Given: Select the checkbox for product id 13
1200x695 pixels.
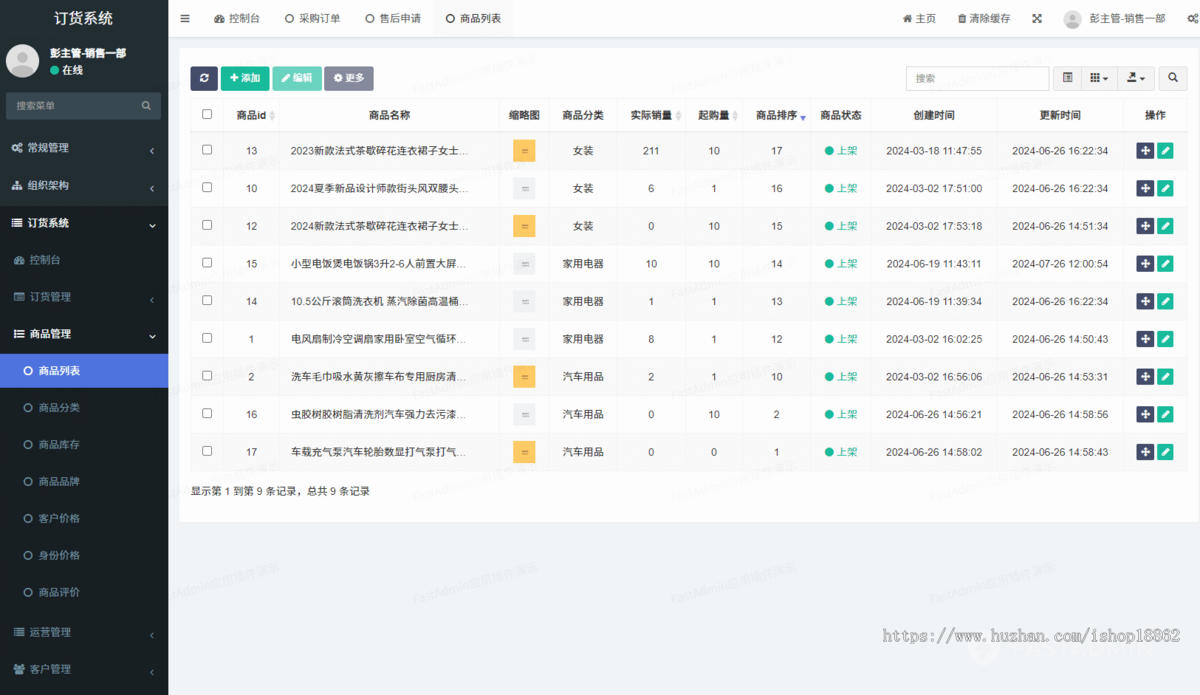Looking at the screenshot, I should (x=207, y=150).
